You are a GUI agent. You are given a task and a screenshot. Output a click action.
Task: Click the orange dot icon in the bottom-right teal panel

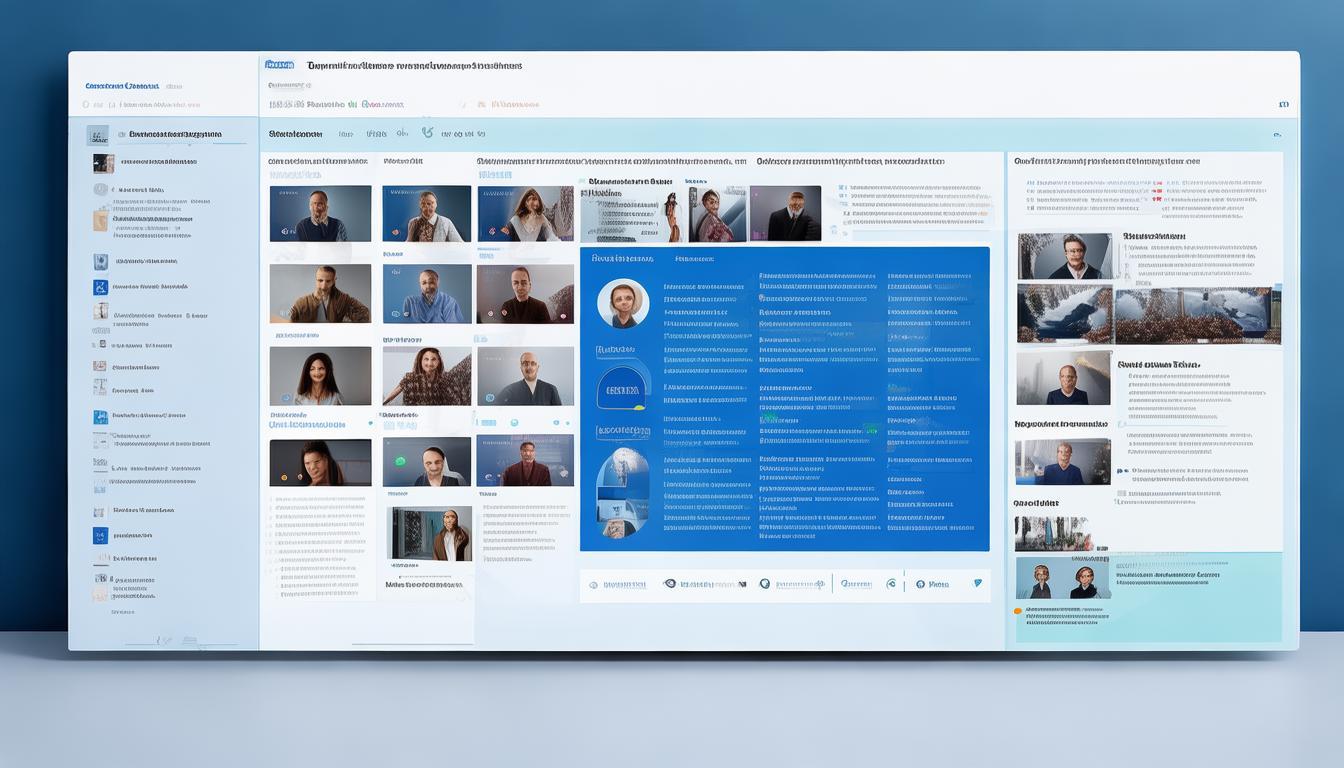click(1018, 610)
